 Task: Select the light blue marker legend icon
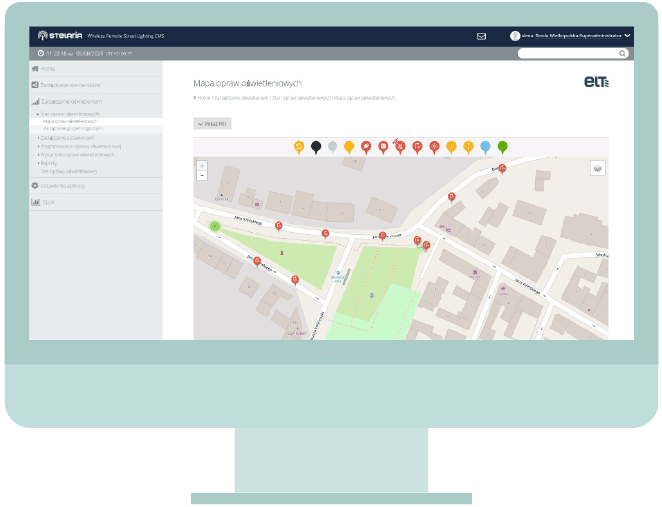coord(486,147)
